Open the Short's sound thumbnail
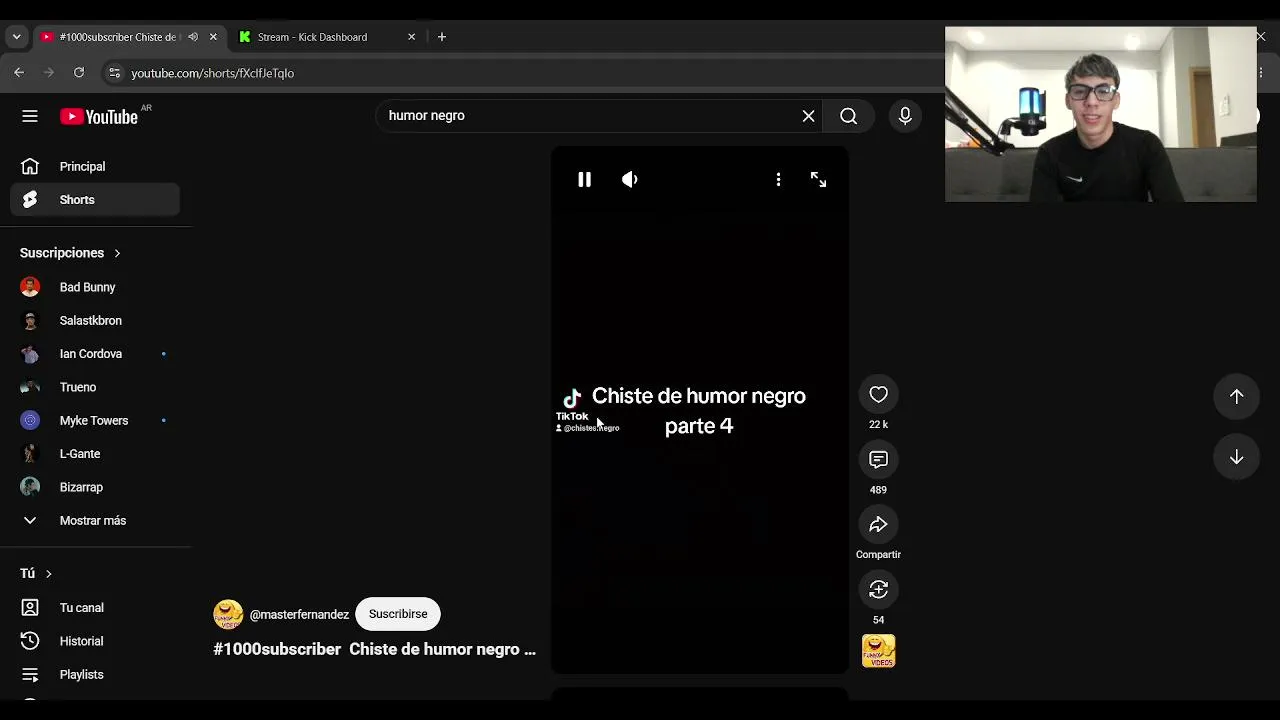 (878, 651)
